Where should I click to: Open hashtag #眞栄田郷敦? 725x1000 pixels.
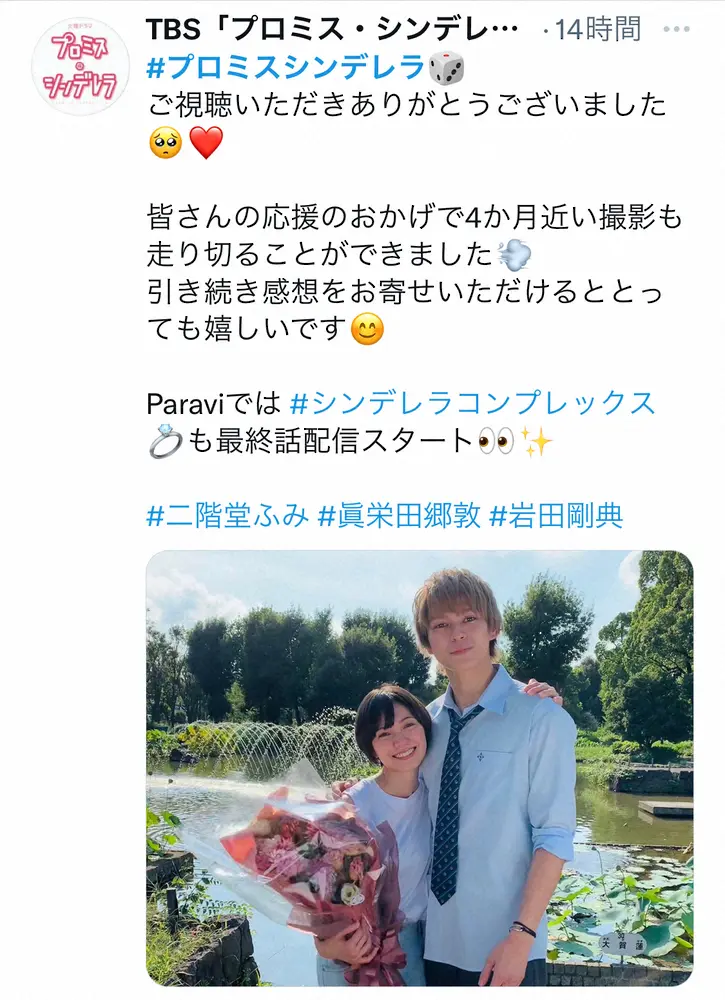tap(399, 516)
